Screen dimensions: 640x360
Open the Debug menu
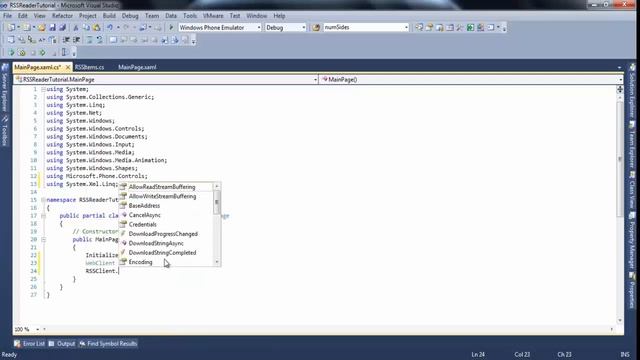pos(130,16)
